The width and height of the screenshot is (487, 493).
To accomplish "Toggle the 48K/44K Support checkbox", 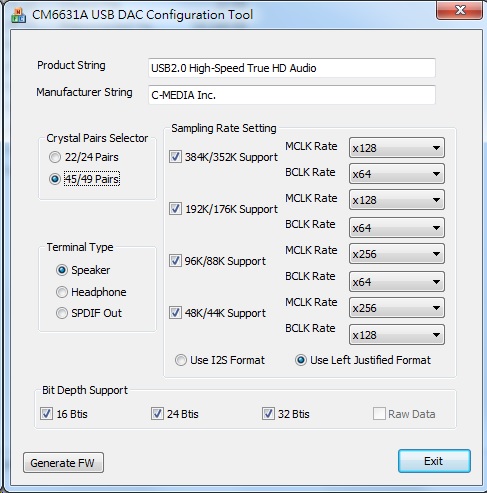I will 175,313.
